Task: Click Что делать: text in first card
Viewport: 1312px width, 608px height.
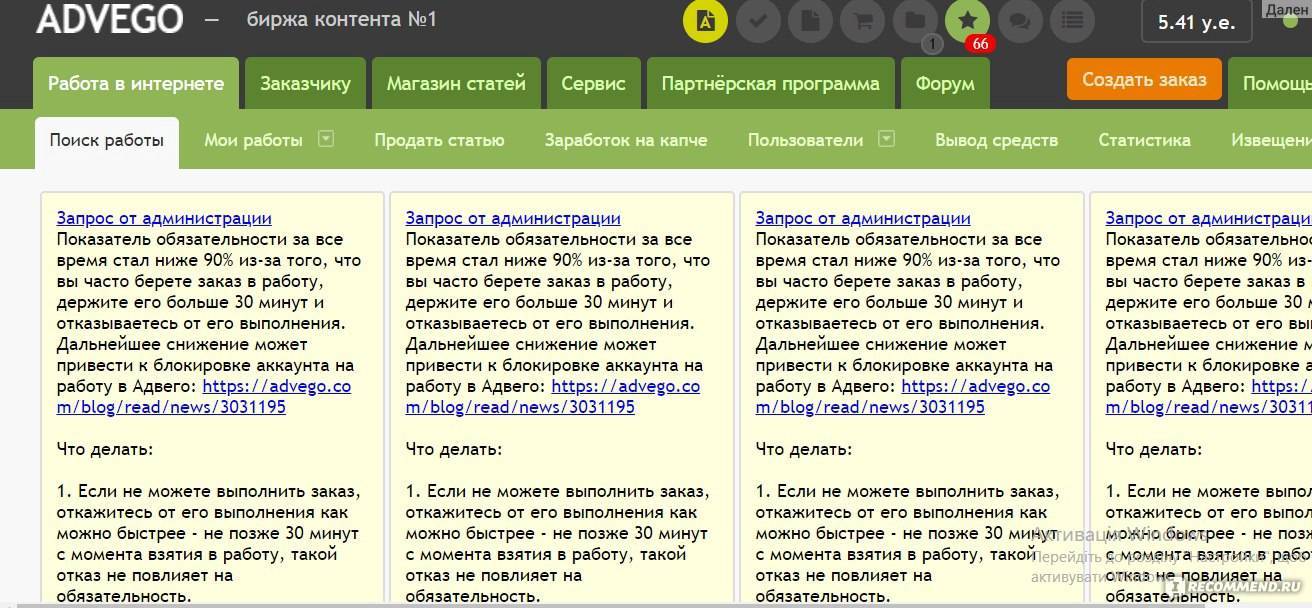Action: pyautogui.click(x=105, y=449)
